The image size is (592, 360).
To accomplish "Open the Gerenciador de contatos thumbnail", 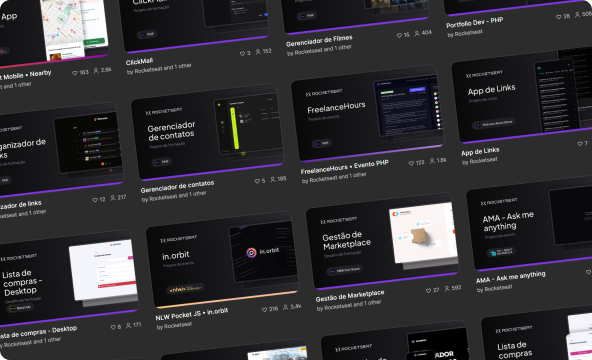I will tap(207, 131).
